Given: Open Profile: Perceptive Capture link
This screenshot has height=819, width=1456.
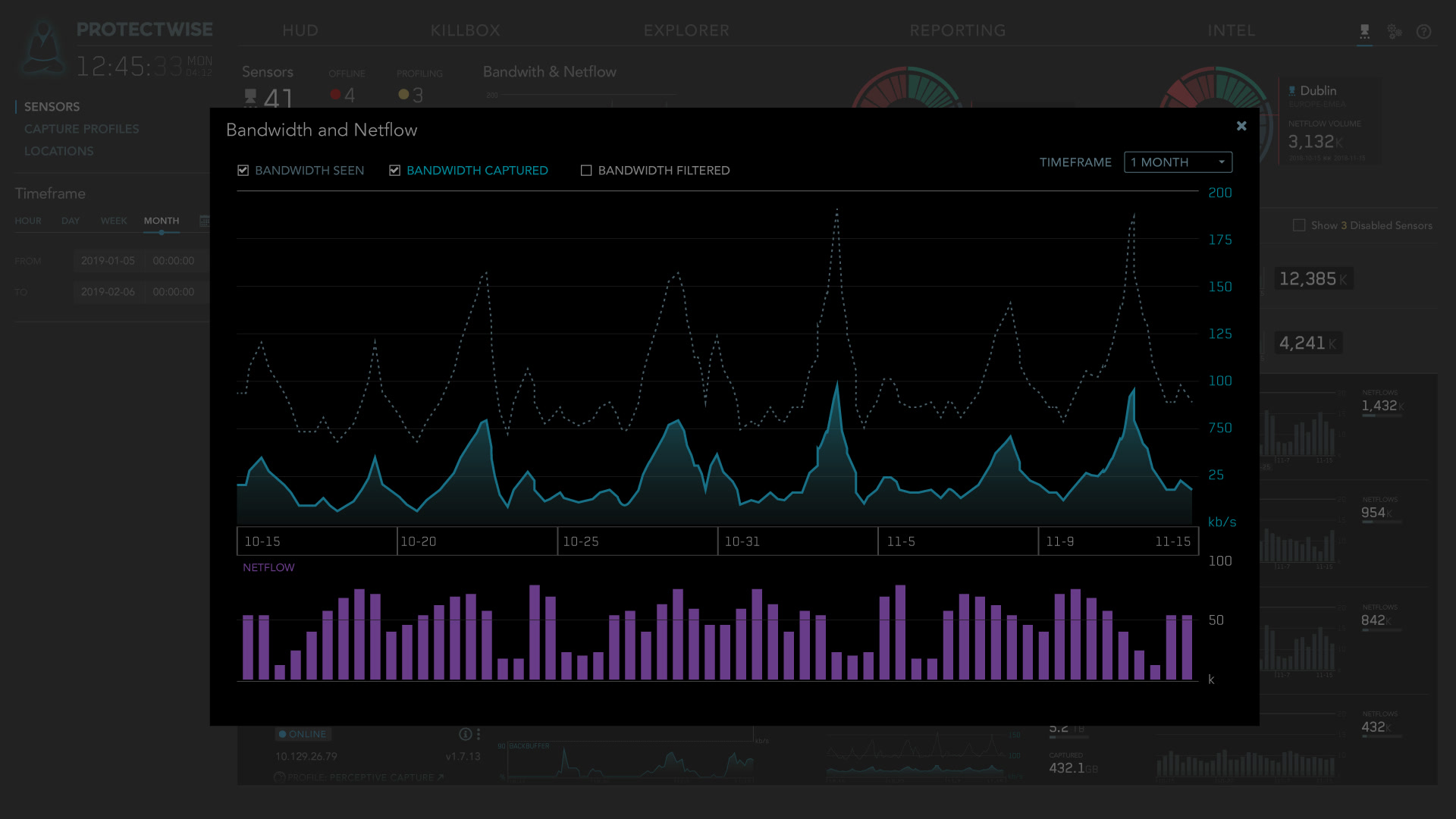Looking at the screenshot, I should click(359, 777).
